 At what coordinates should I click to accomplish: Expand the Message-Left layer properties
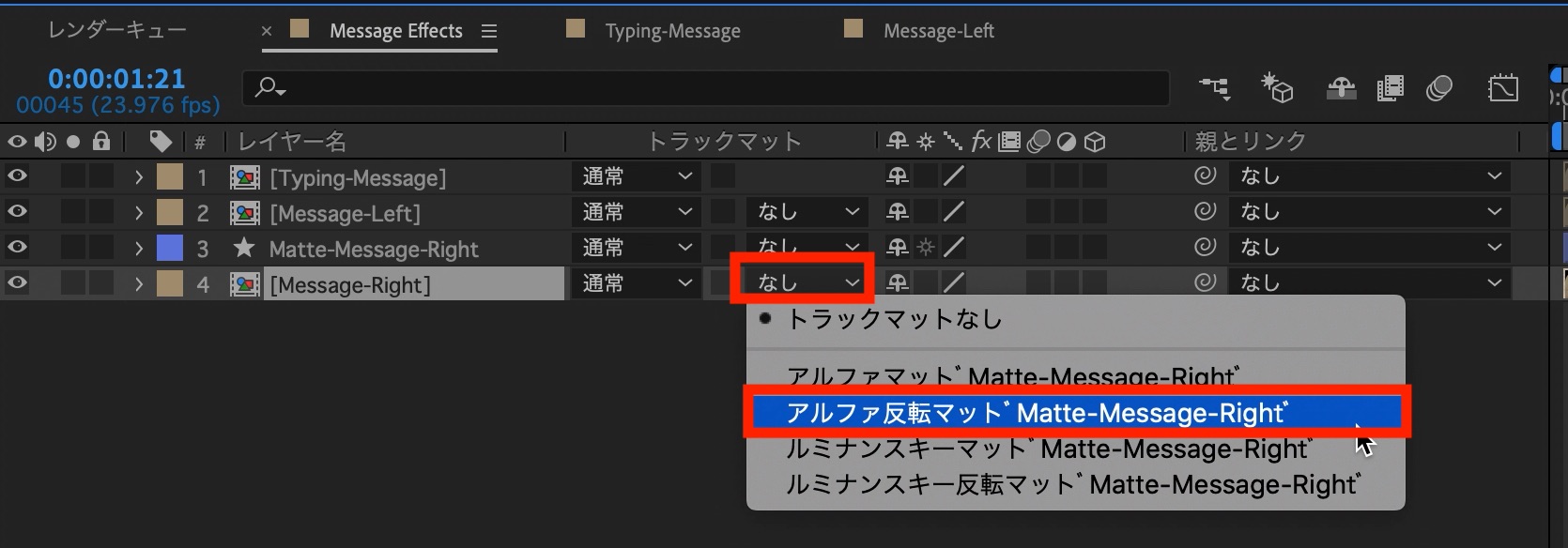pos(139,213)
